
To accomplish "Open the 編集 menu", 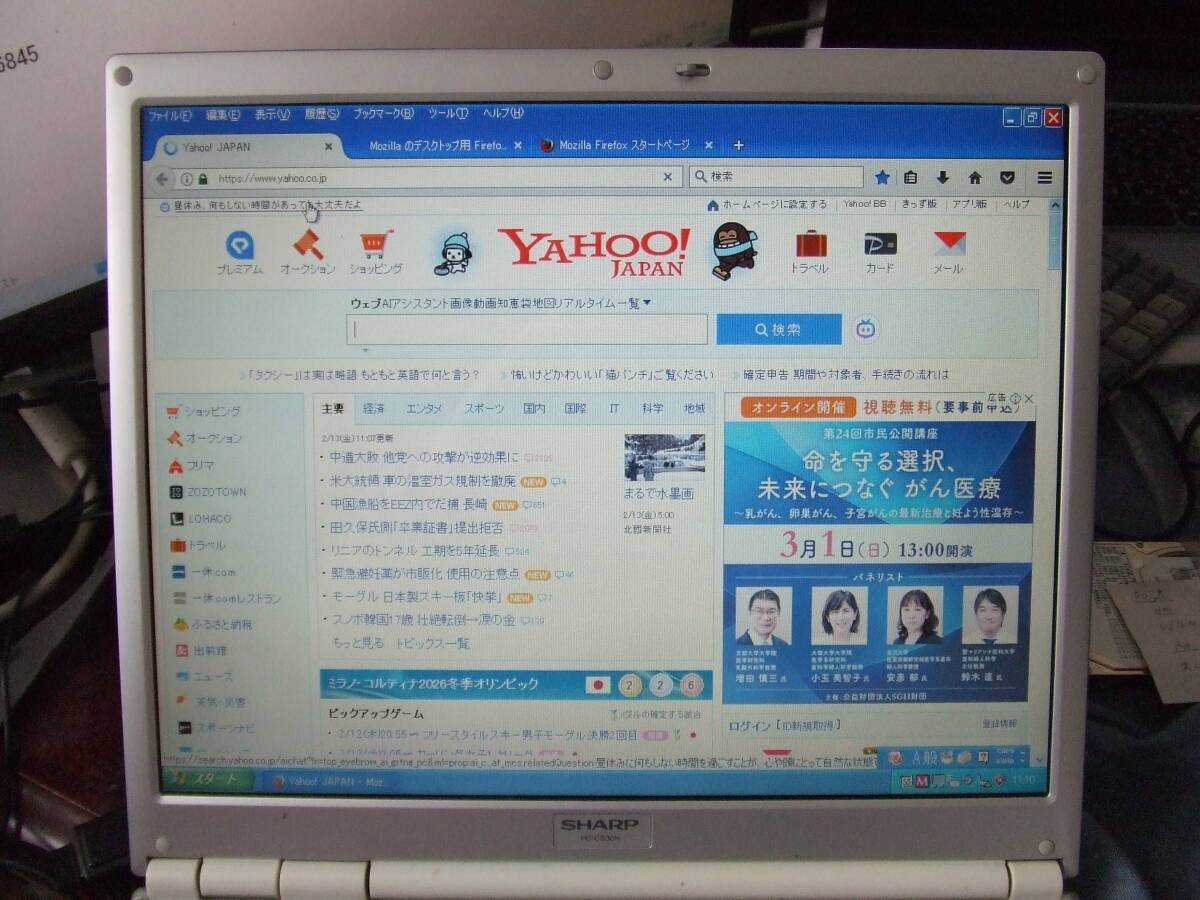I will coord(222,115).
